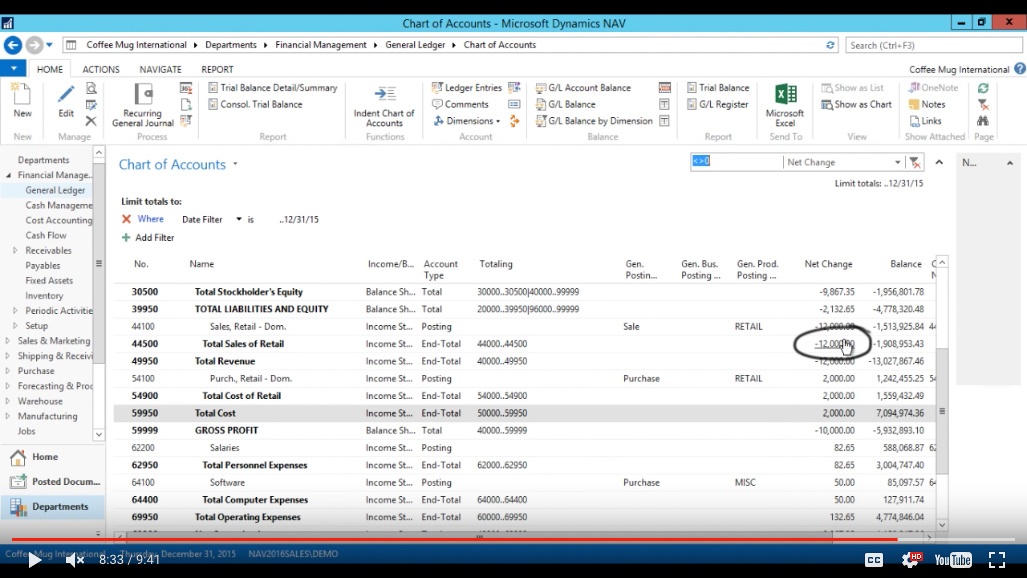Collapse Financial Management tree node
The image size is (1027, 578).
point(9,175)
